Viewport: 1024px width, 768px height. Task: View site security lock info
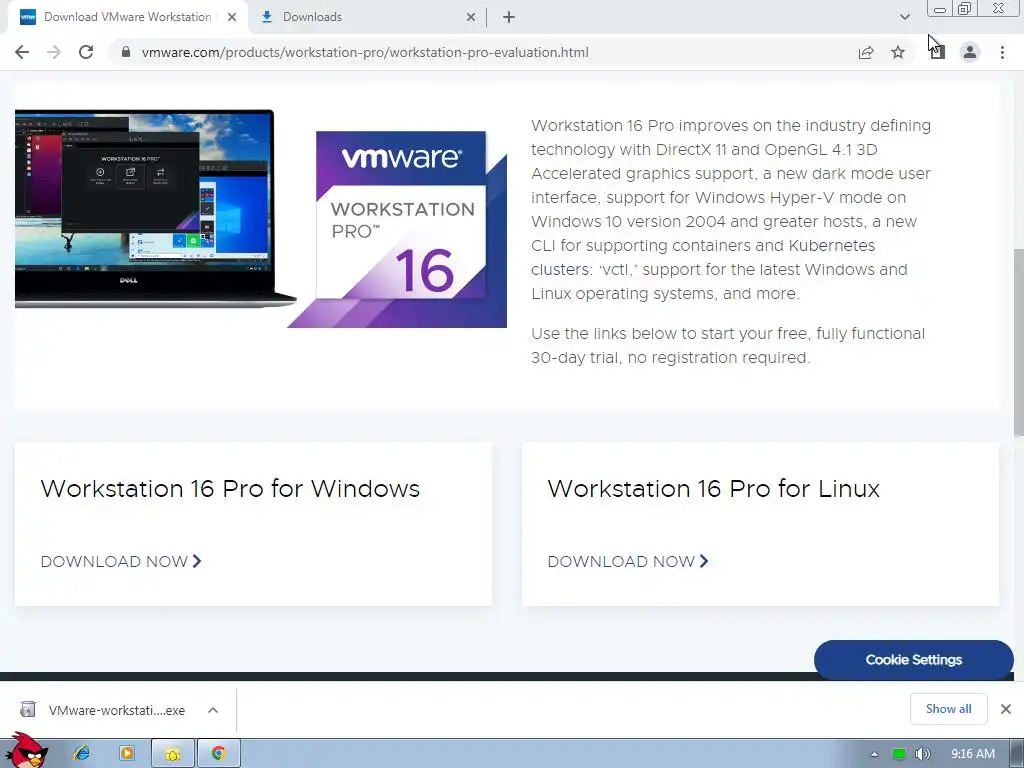[126, 52]
